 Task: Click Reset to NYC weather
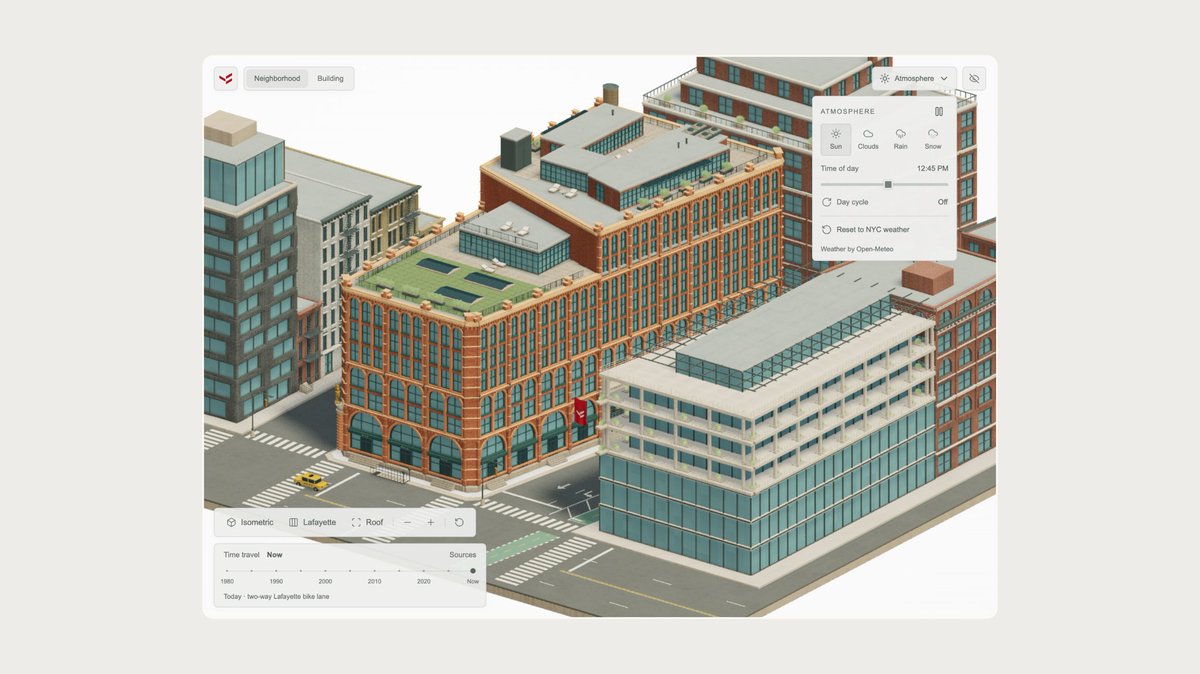pos(884,230)
